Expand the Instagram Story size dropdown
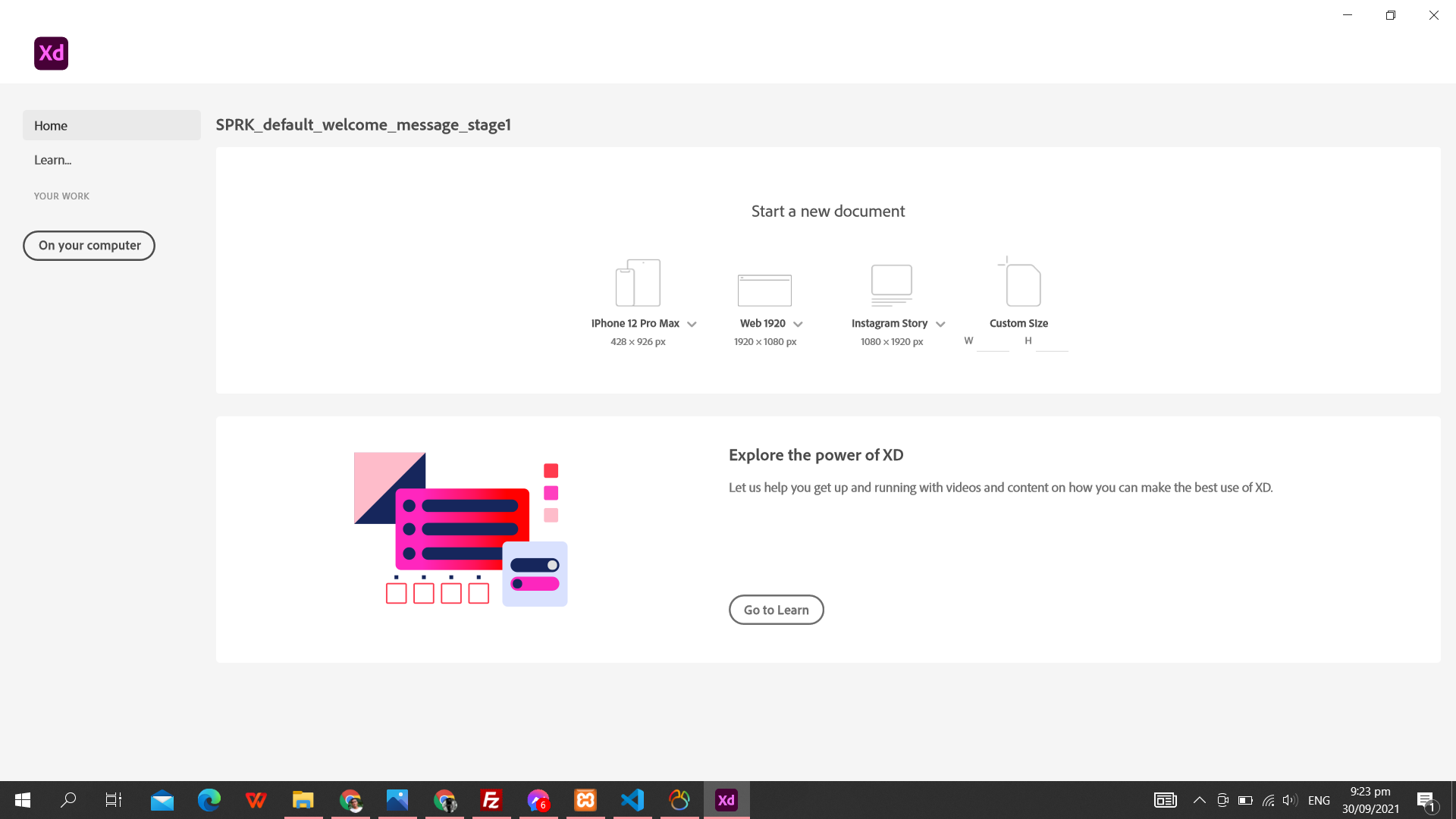This screenshot has height=819, width=1456. (940, 325)
